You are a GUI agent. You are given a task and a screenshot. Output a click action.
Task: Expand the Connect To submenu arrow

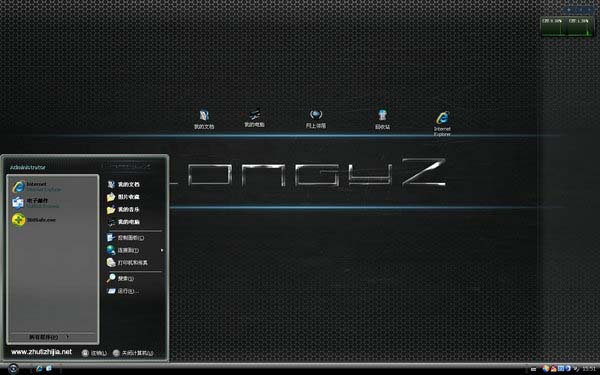[x=162, y=250]
